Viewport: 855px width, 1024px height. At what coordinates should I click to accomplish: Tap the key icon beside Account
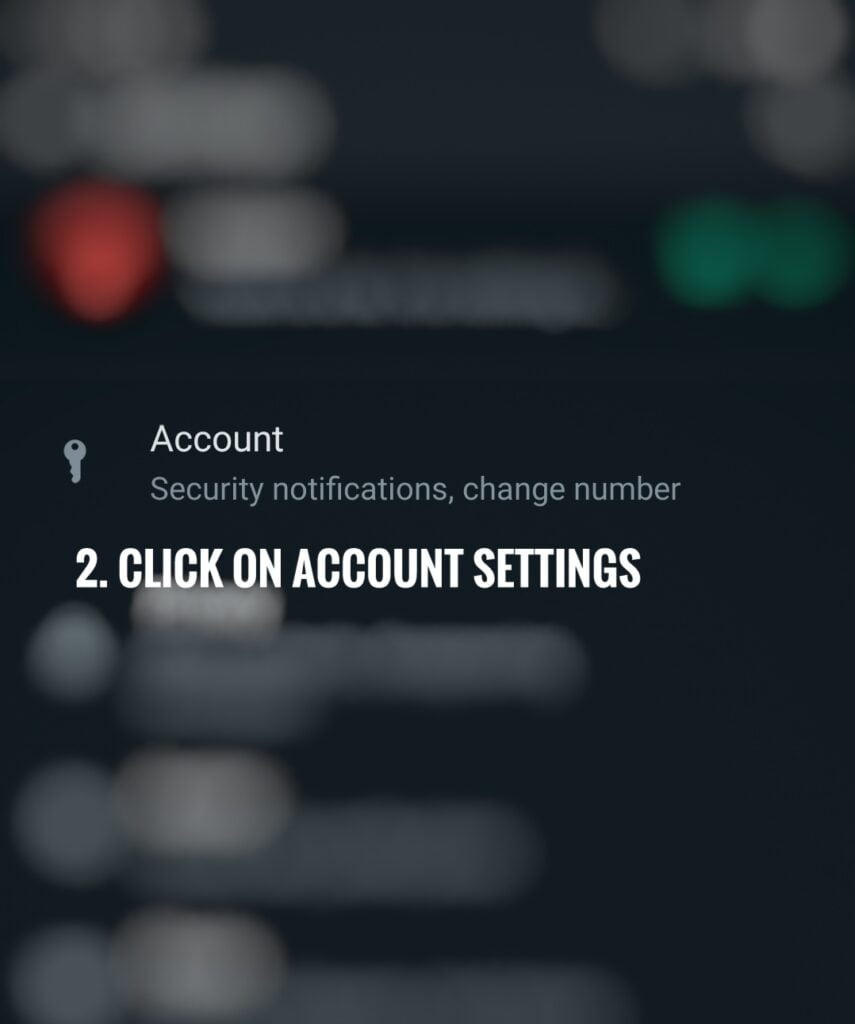(74, 461)
